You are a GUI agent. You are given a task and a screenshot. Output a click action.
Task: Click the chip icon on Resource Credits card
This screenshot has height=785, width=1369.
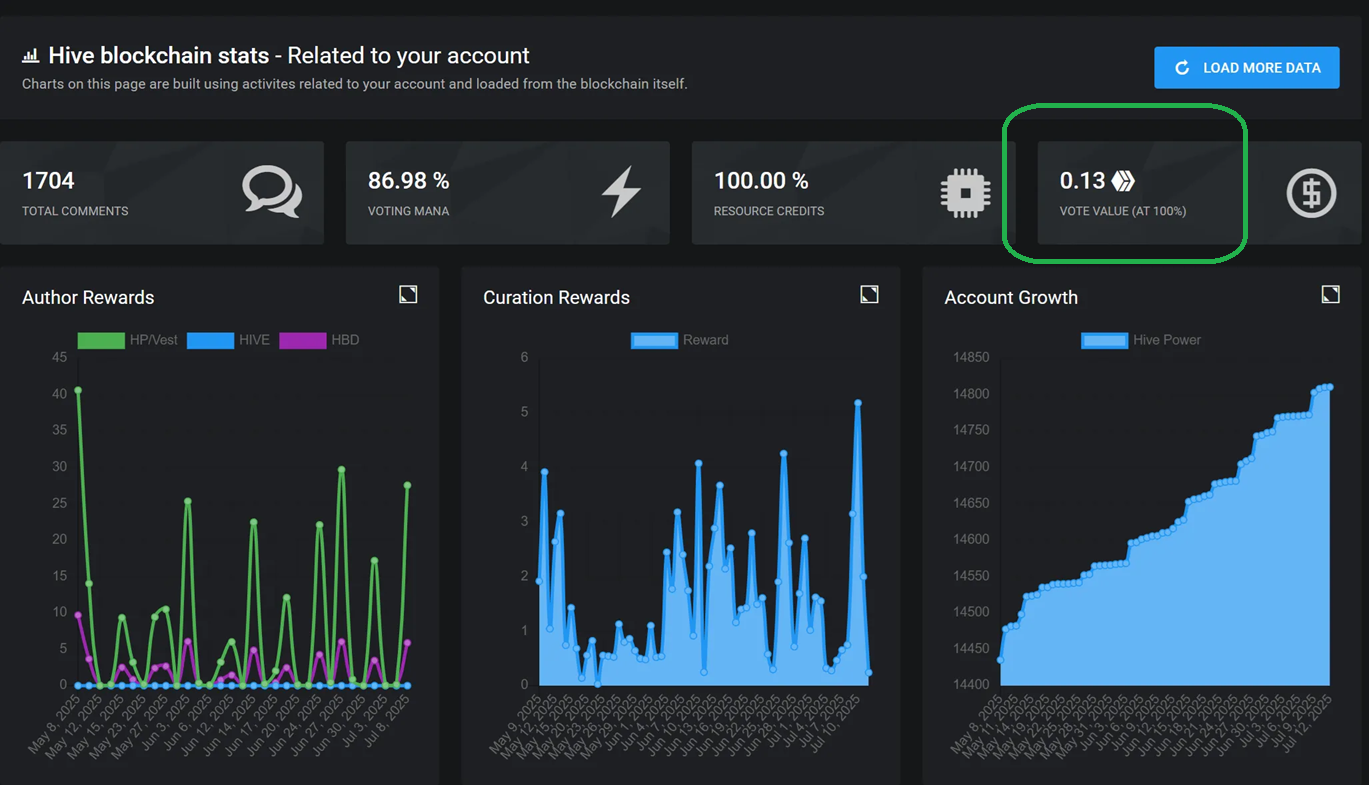point(965,192)
